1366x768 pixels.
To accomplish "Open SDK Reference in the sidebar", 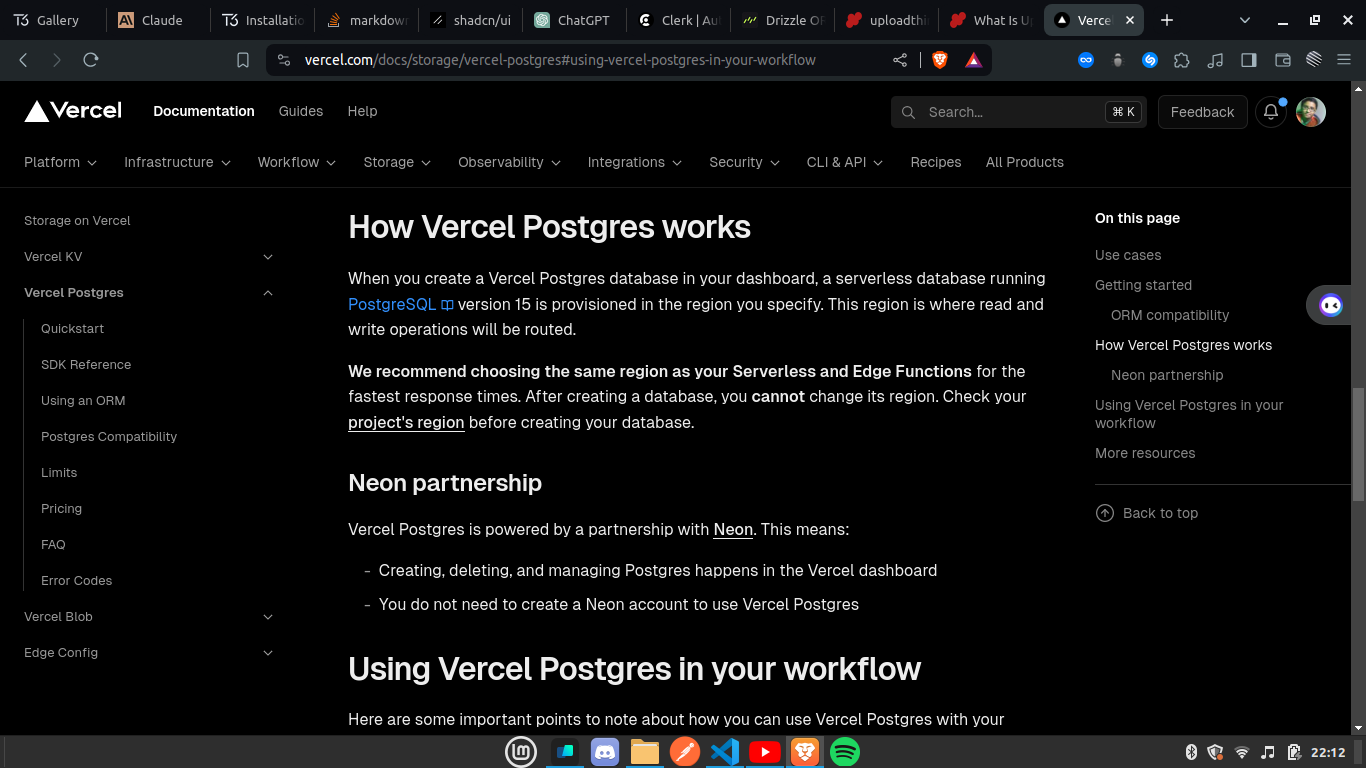I will click(86, 365).
